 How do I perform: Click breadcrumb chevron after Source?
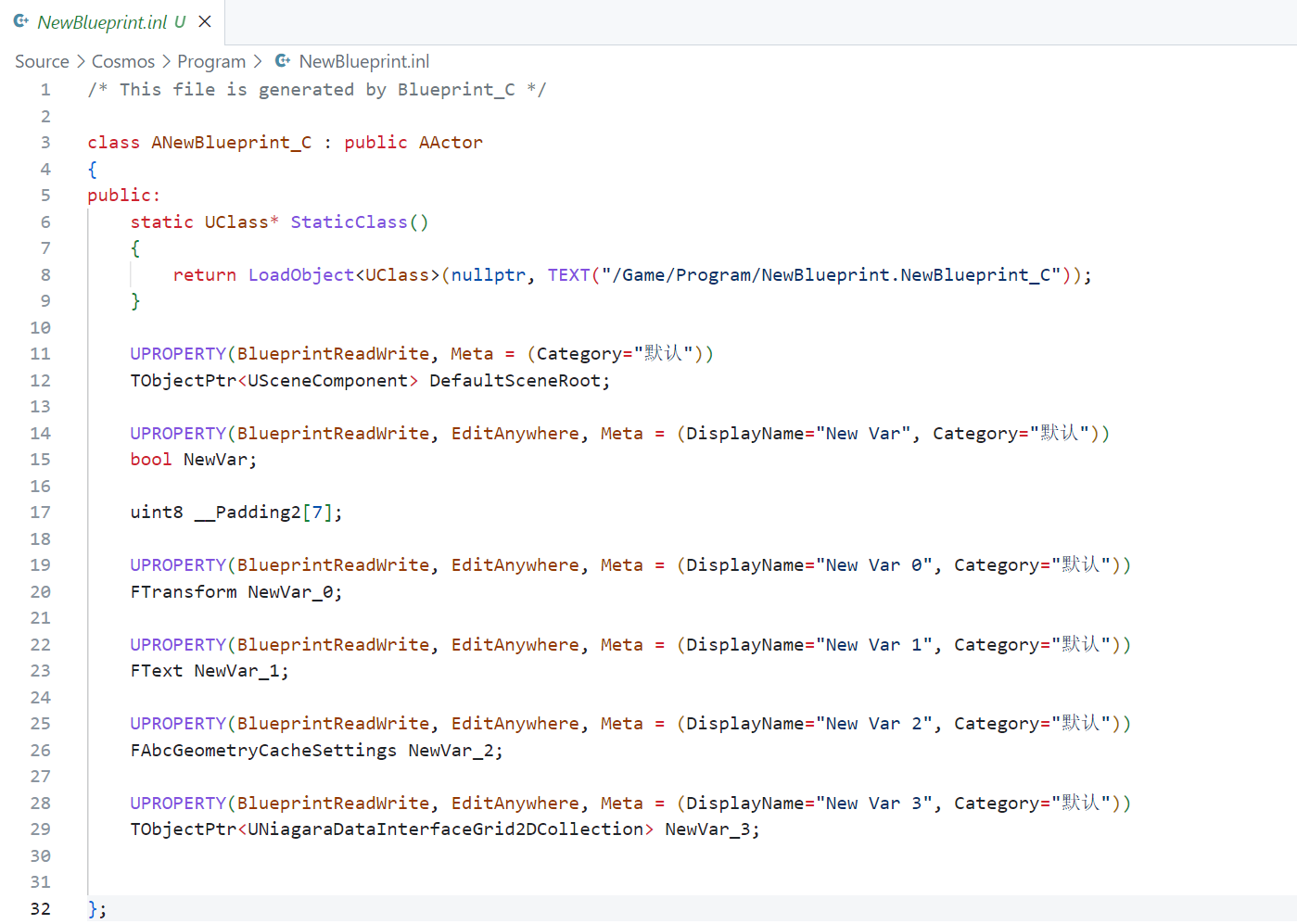coord(81,61)
